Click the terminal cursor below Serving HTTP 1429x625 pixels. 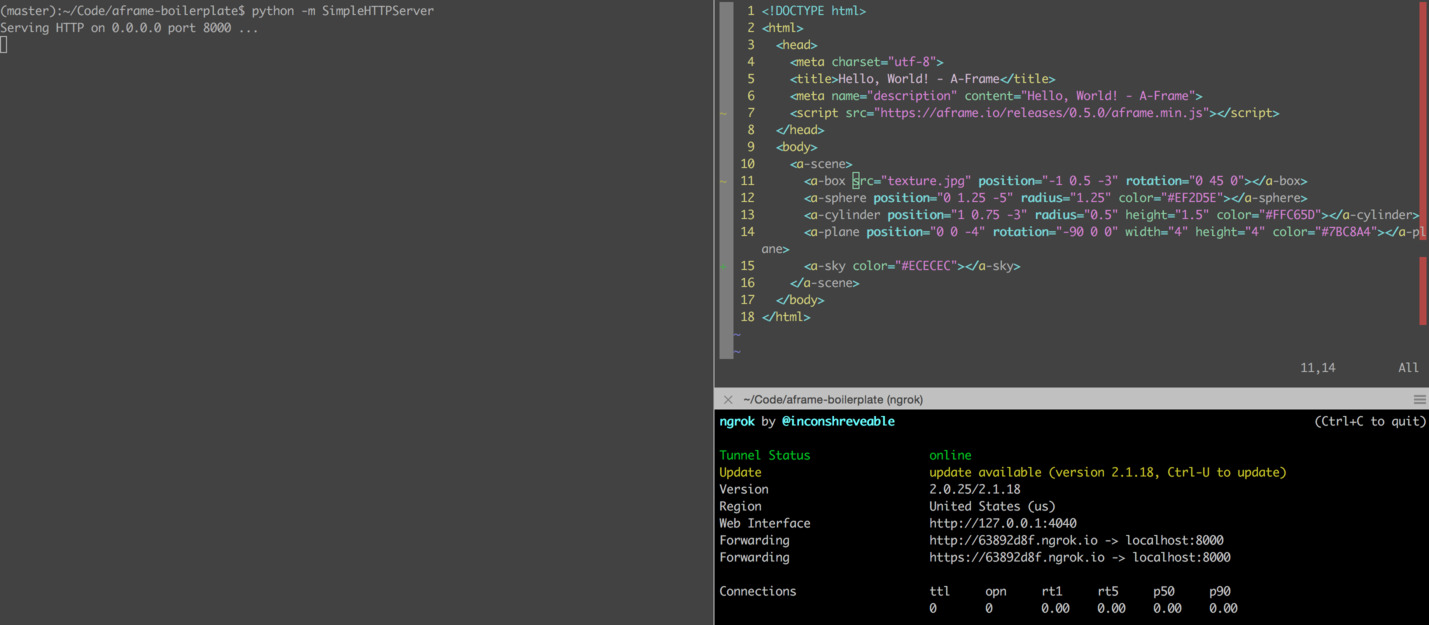click(x=4, y=45)
